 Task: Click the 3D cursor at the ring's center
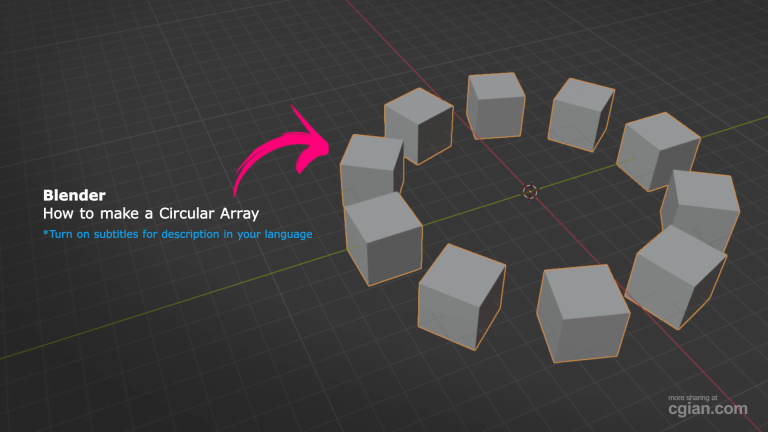(530, 192)
